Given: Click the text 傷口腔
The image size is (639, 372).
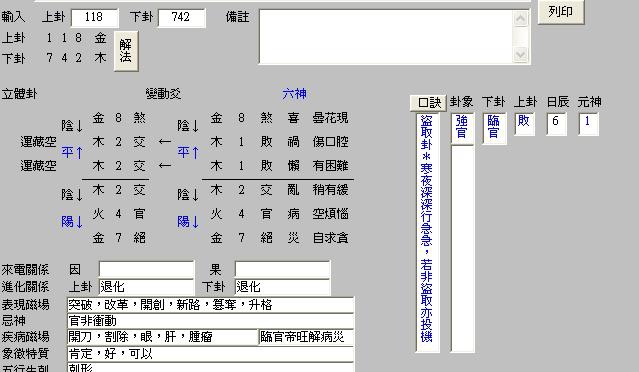Looking at the screenshot, I should coord(331,142).
